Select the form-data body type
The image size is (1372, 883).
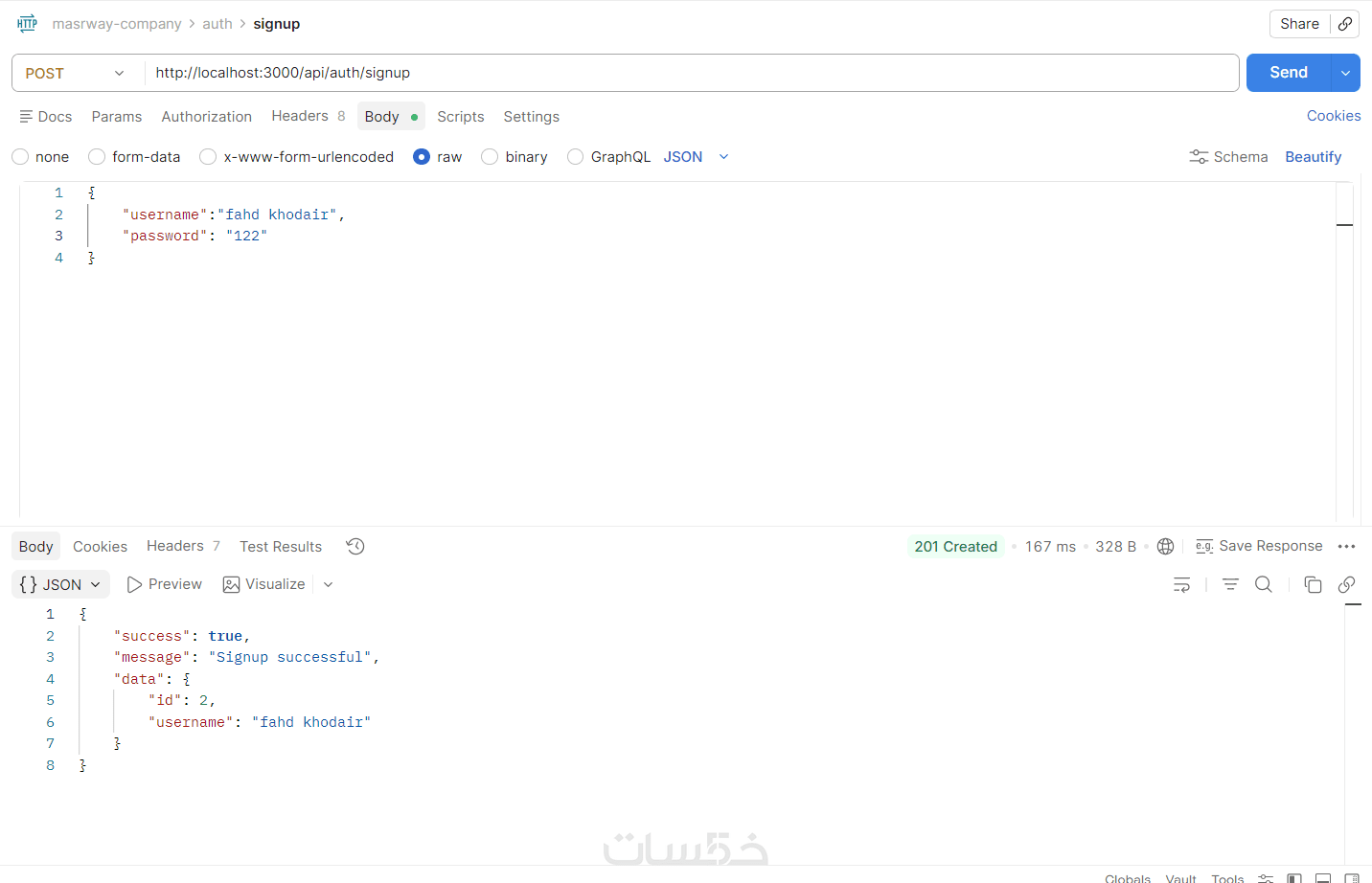97,157
